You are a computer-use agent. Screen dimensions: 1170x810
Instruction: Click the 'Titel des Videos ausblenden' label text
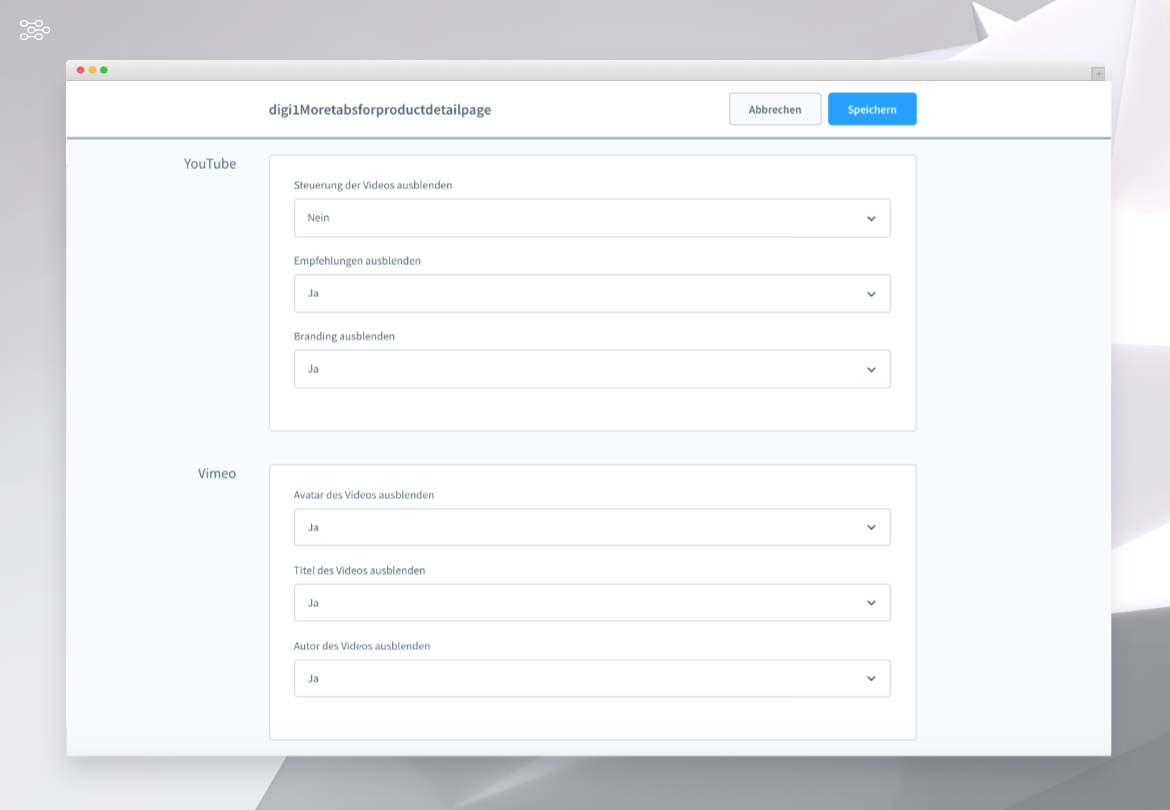[359, 570]
